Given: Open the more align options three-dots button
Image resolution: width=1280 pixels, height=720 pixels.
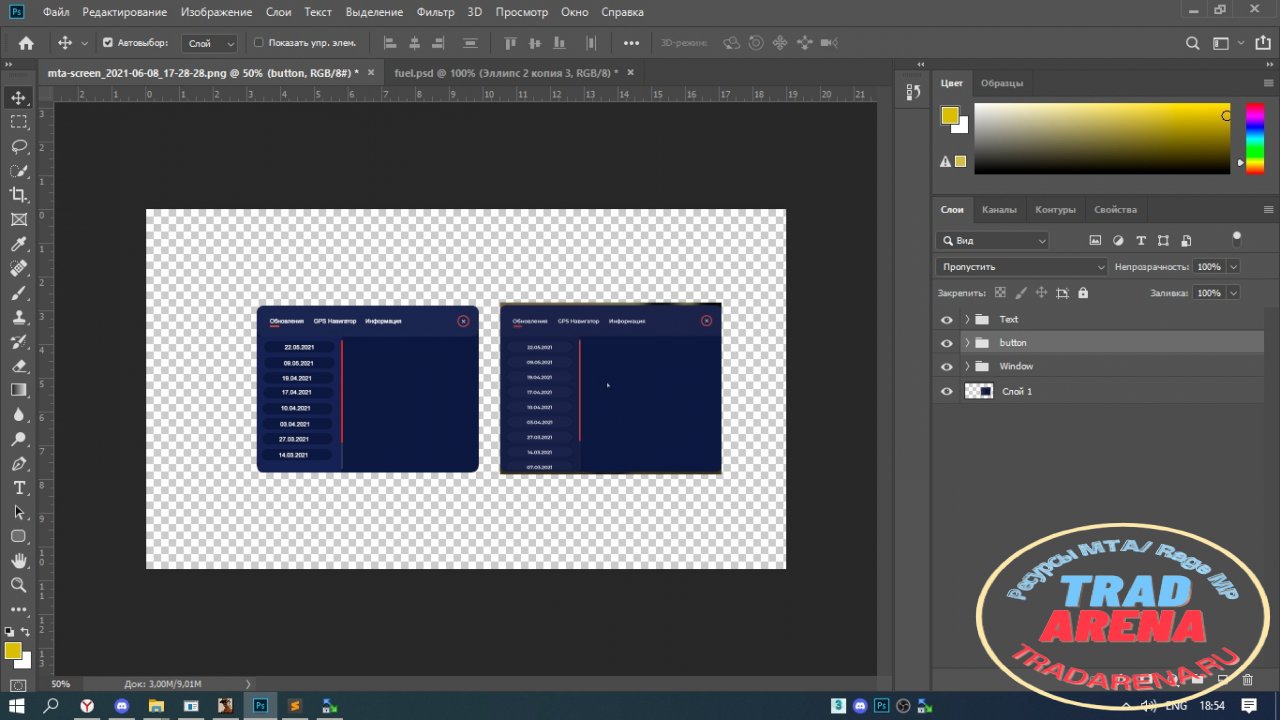Looking at the screenshot, I should (631, 43).
